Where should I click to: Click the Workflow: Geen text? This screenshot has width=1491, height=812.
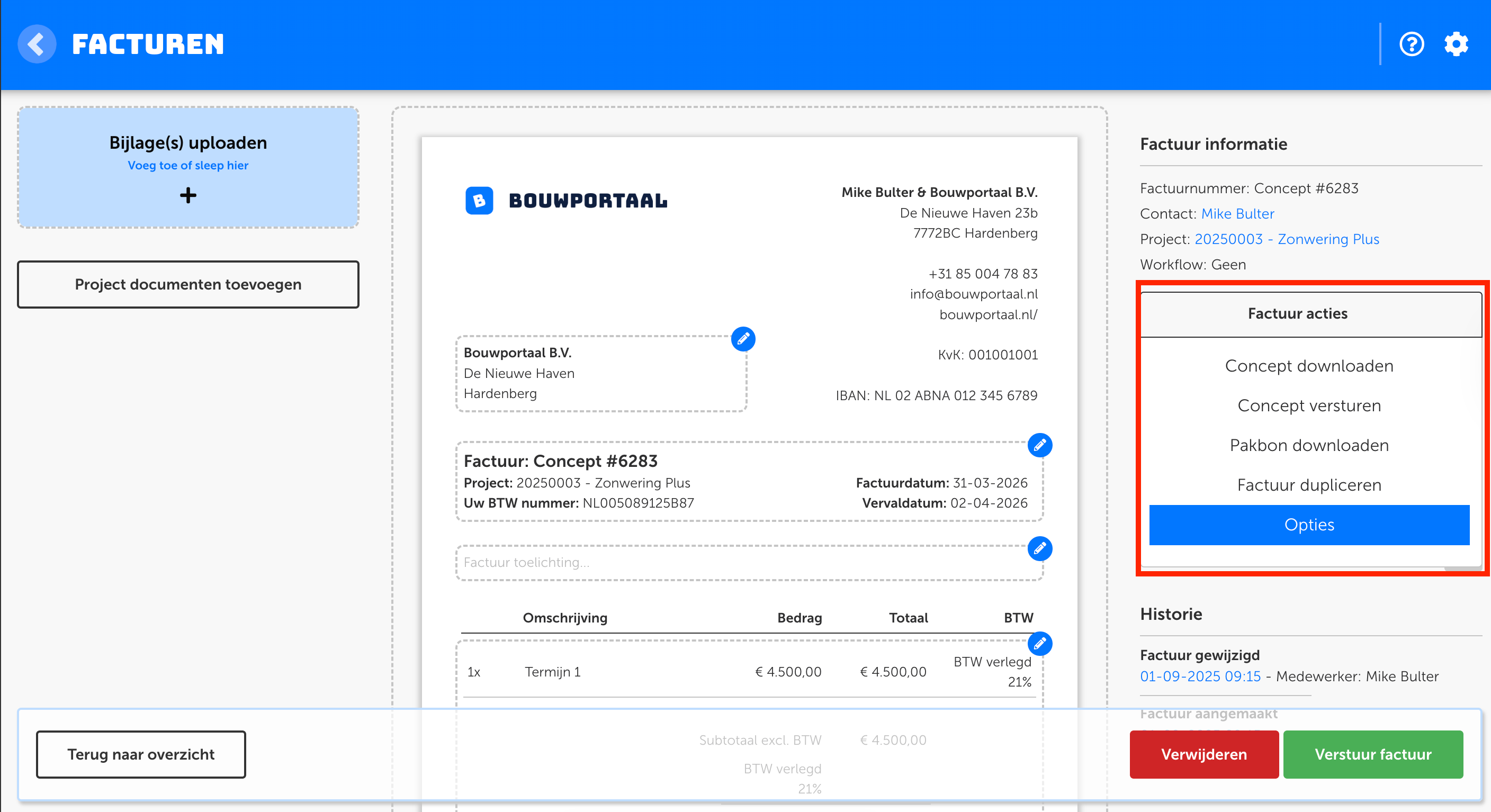1193,265
